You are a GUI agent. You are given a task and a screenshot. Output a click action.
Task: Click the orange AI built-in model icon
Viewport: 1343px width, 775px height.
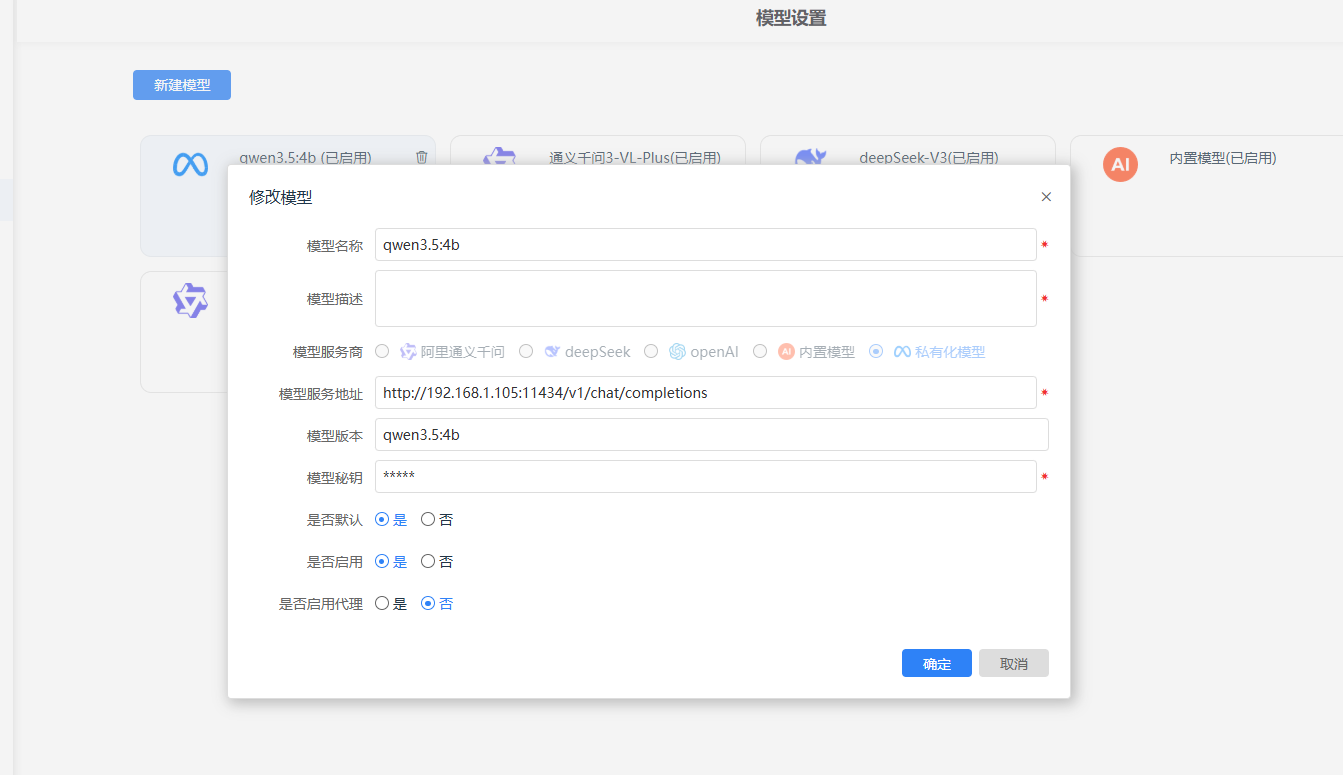coord(1120,164)
